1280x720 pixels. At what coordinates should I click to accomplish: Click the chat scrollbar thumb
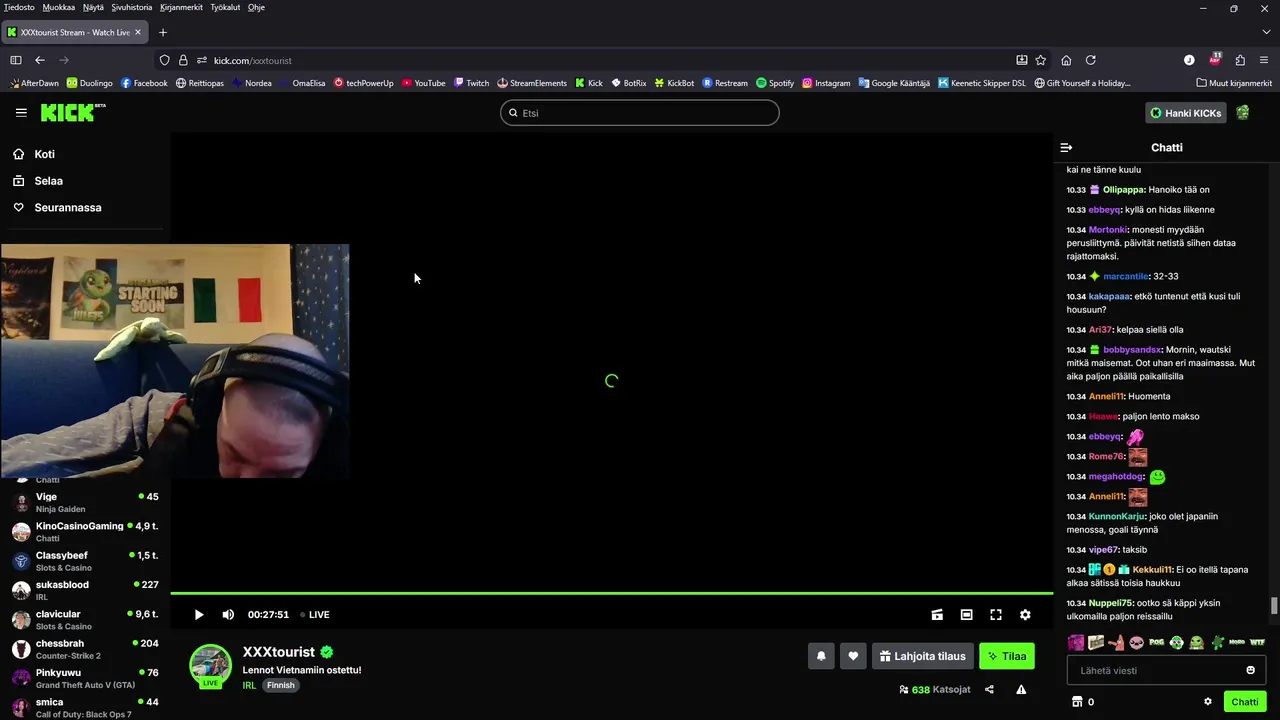[1273, 606]
